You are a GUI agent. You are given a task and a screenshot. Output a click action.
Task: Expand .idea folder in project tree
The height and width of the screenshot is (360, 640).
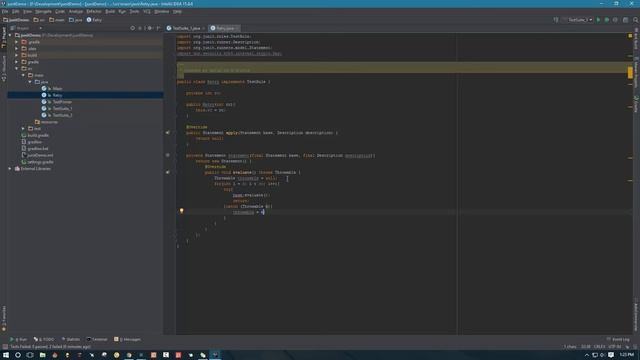pyautogui.click(x=17, y=49)
